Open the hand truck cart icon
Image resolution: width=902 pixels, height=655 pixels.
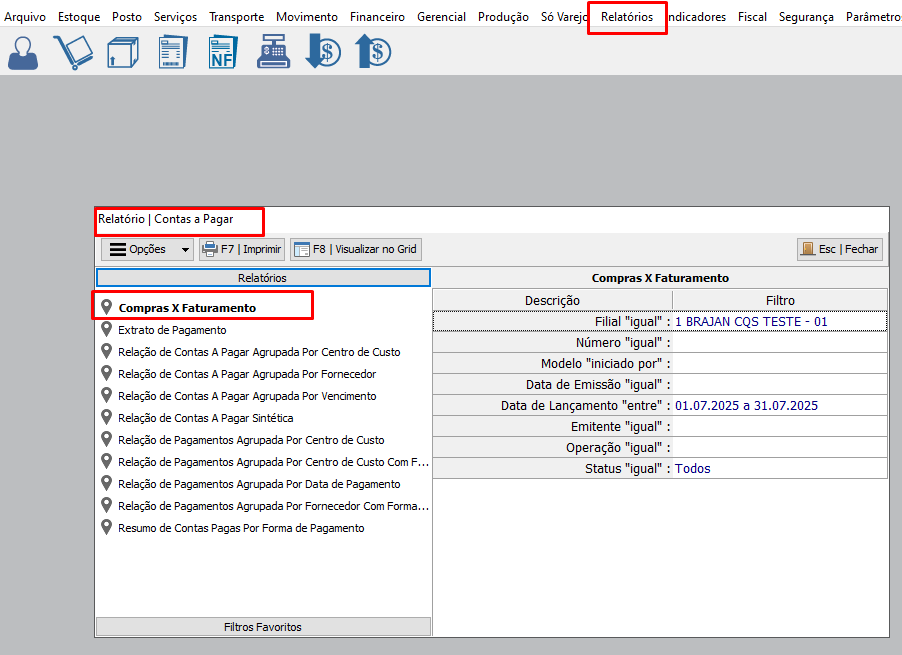(72, 52)
